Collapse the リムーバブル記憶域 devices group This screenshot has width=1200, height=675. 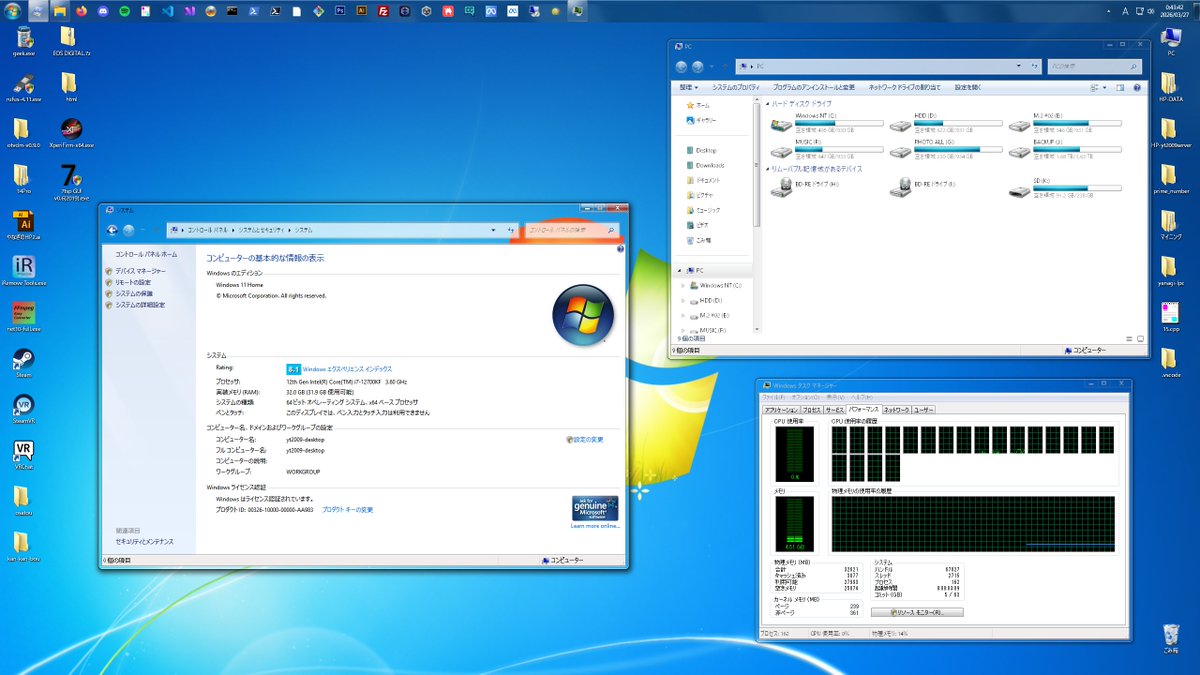[x=767, y=169]
